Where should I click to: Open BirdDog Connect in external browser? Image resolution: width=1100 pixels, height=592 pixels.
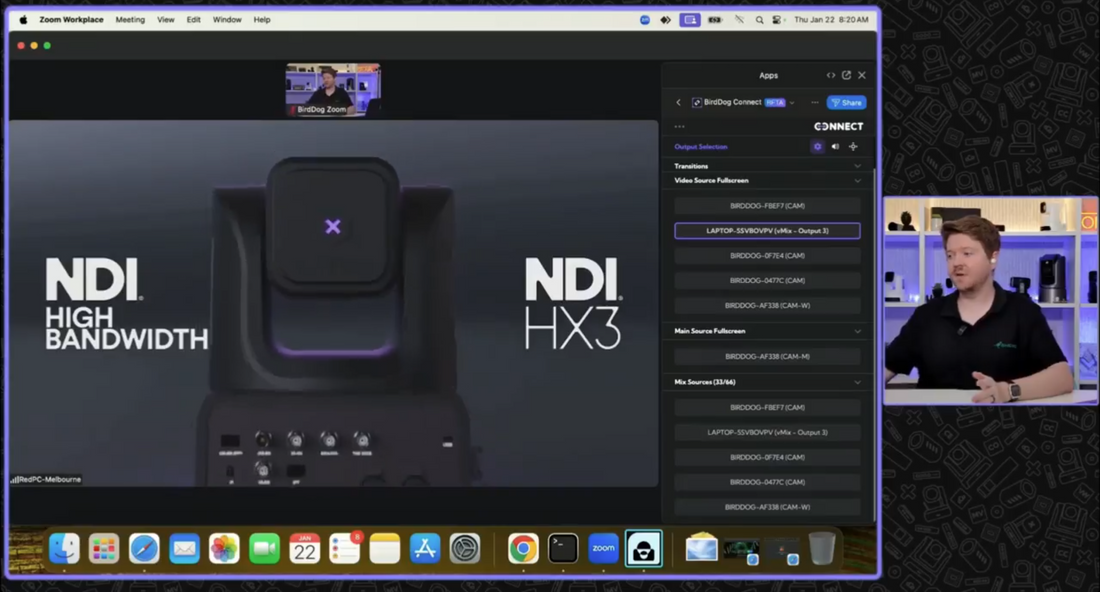[847, 76]
